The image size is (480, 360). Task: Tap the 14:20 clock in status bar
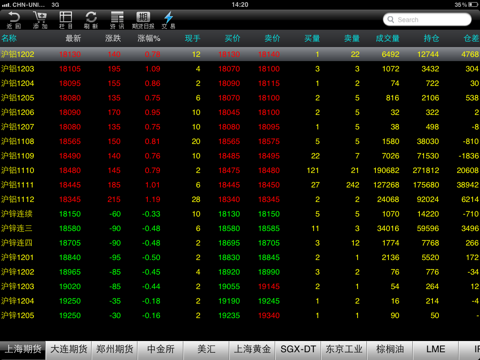click(x=240, y=5)
